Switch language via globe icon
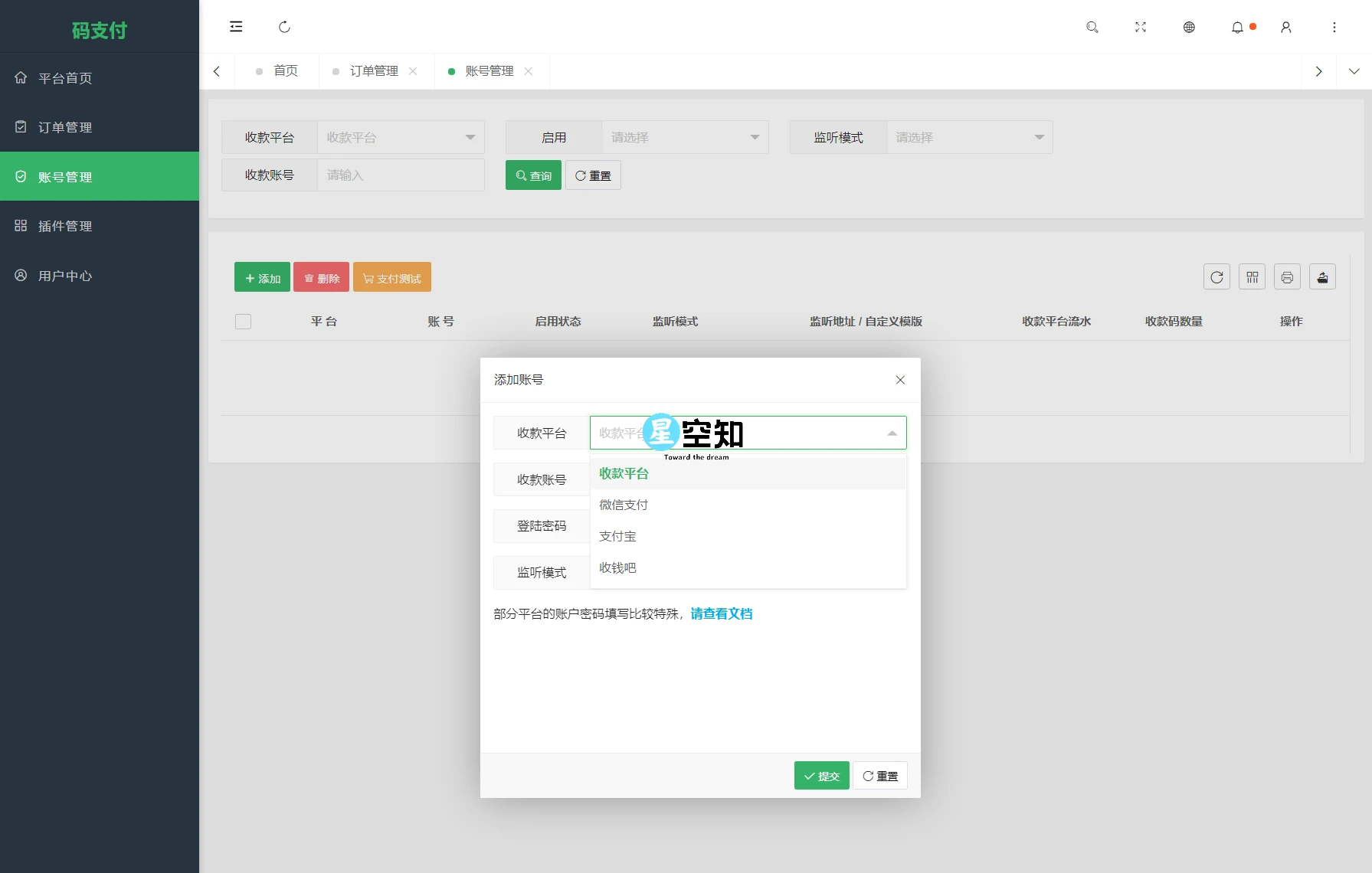Image resolution: width=1372 pixels, height=873 pixels. click(1190, 27)
